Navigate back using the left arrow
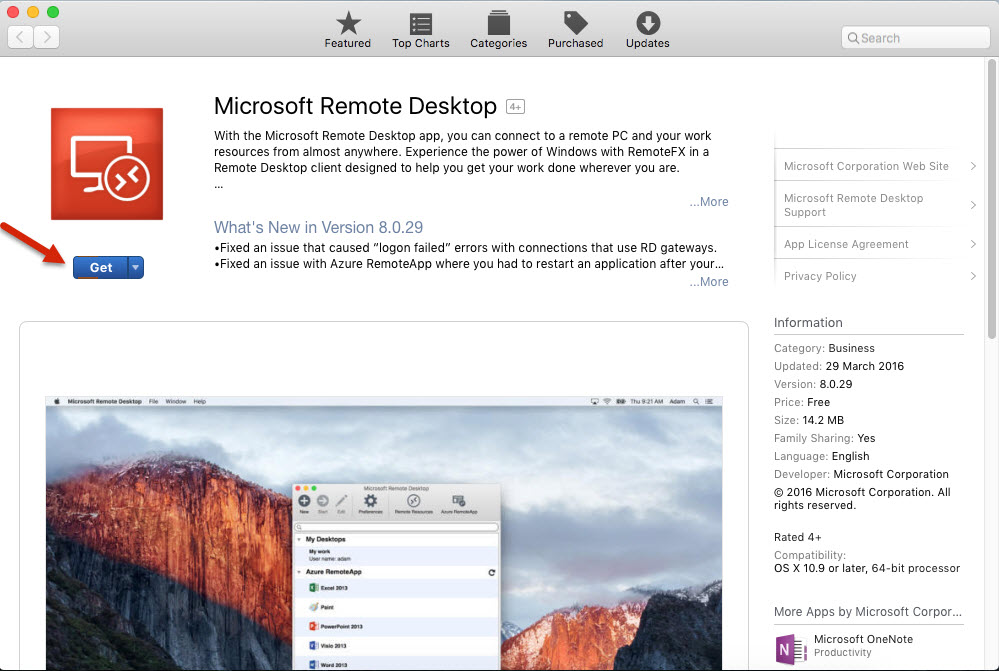Image resolution: width=999 pixels, height=671 pixels. [x=20, y=36]
